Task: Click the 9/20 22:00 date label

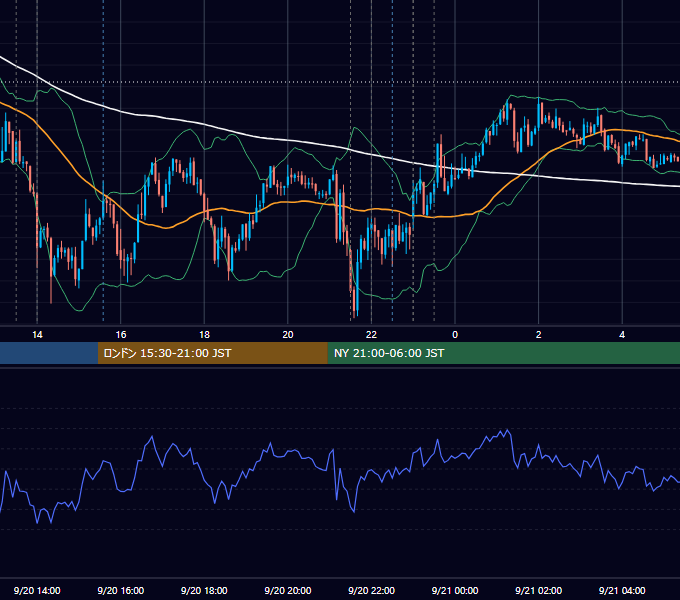Action: point(371,590)
